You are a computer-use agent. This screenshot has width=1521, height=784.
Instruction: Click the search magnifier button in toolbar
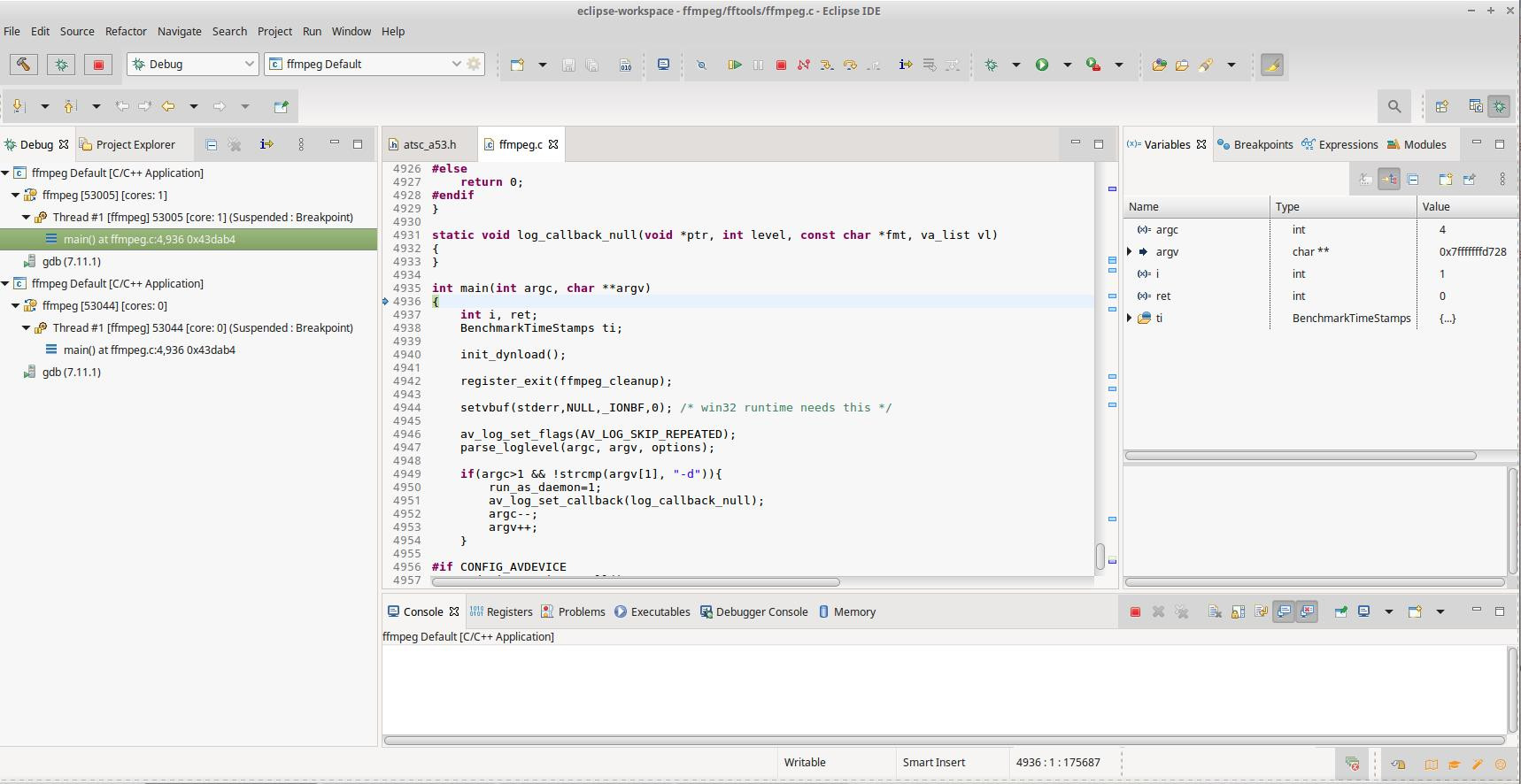tap(1394, 106)
